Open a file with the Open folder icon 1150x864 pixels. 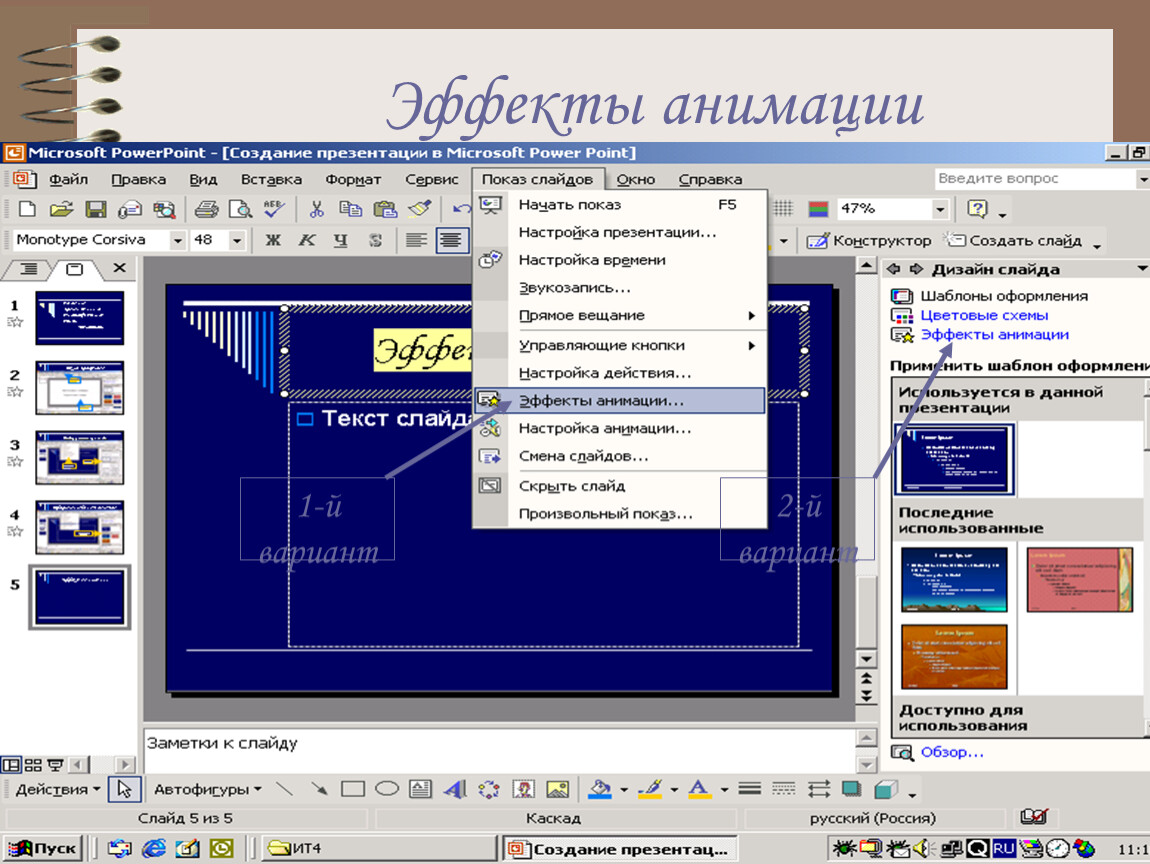click(x=62, y=209)
